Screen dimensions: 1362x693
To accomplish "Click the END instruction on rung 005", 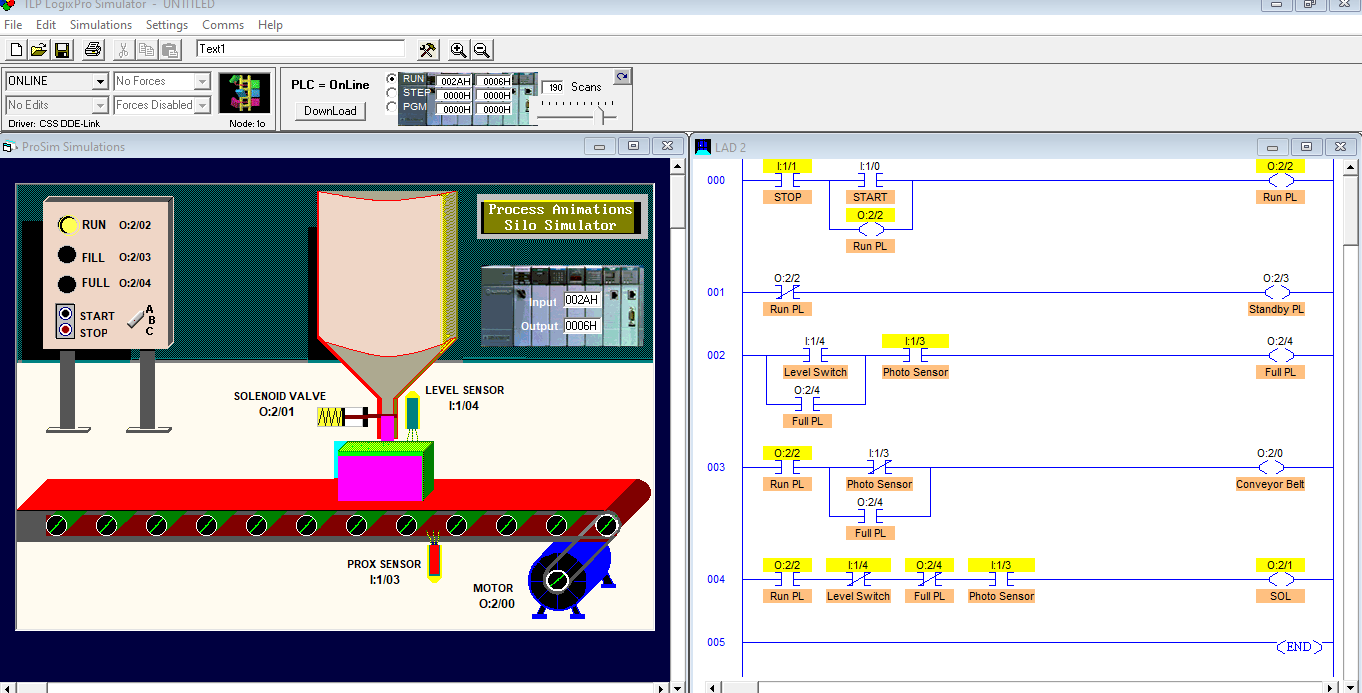I will (1298, 647).
